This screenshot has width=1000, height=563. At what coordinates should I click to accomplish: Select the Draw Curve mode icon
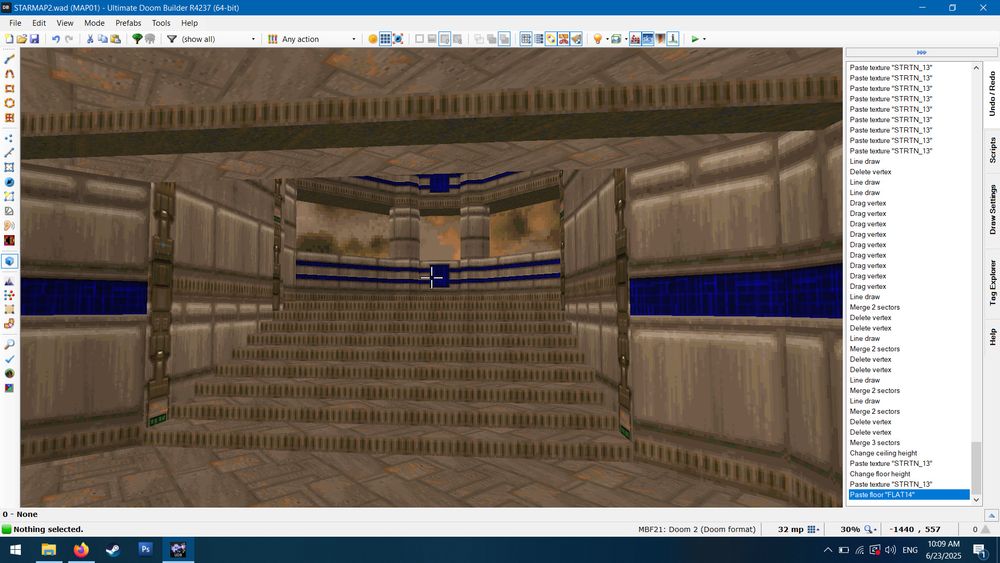(10, 73)
